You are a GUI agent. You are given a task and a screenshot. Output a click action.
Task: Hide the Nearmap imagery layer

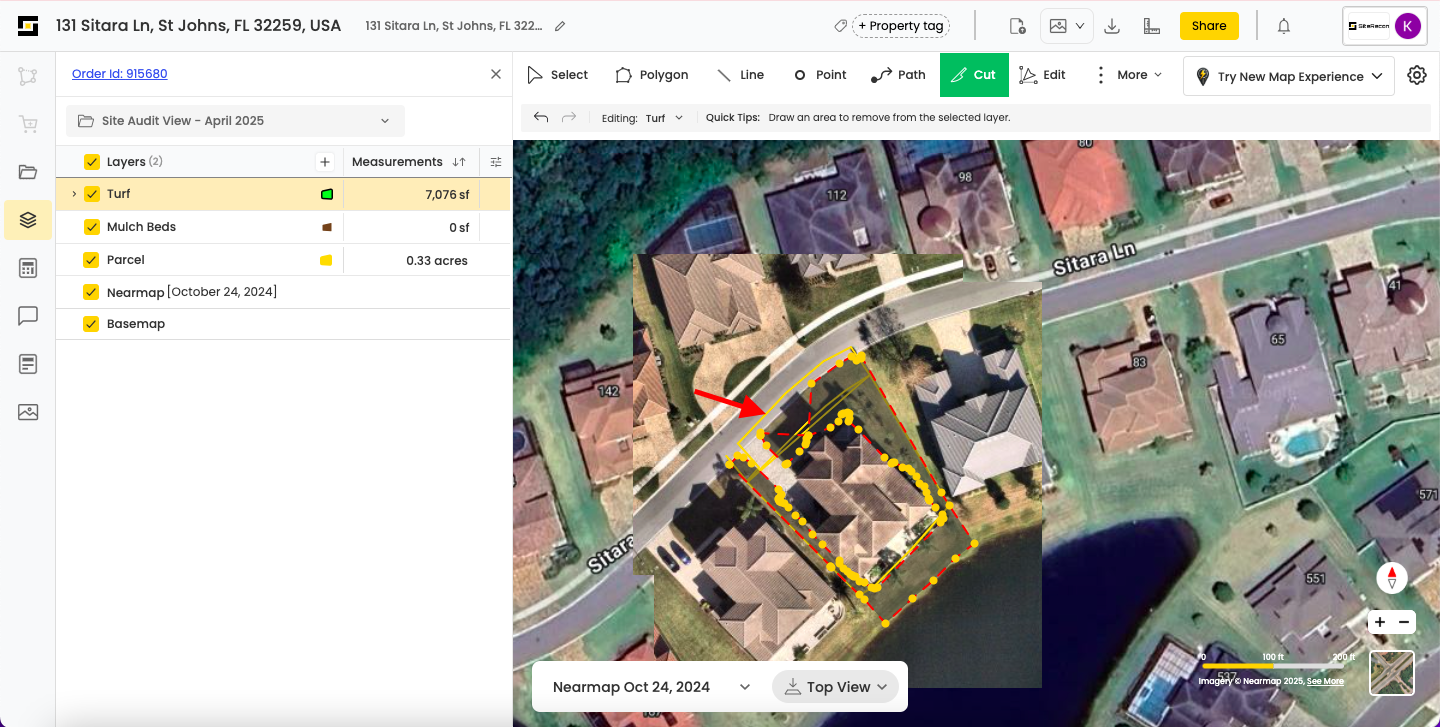pyautogui.click(x=92, y=292)
